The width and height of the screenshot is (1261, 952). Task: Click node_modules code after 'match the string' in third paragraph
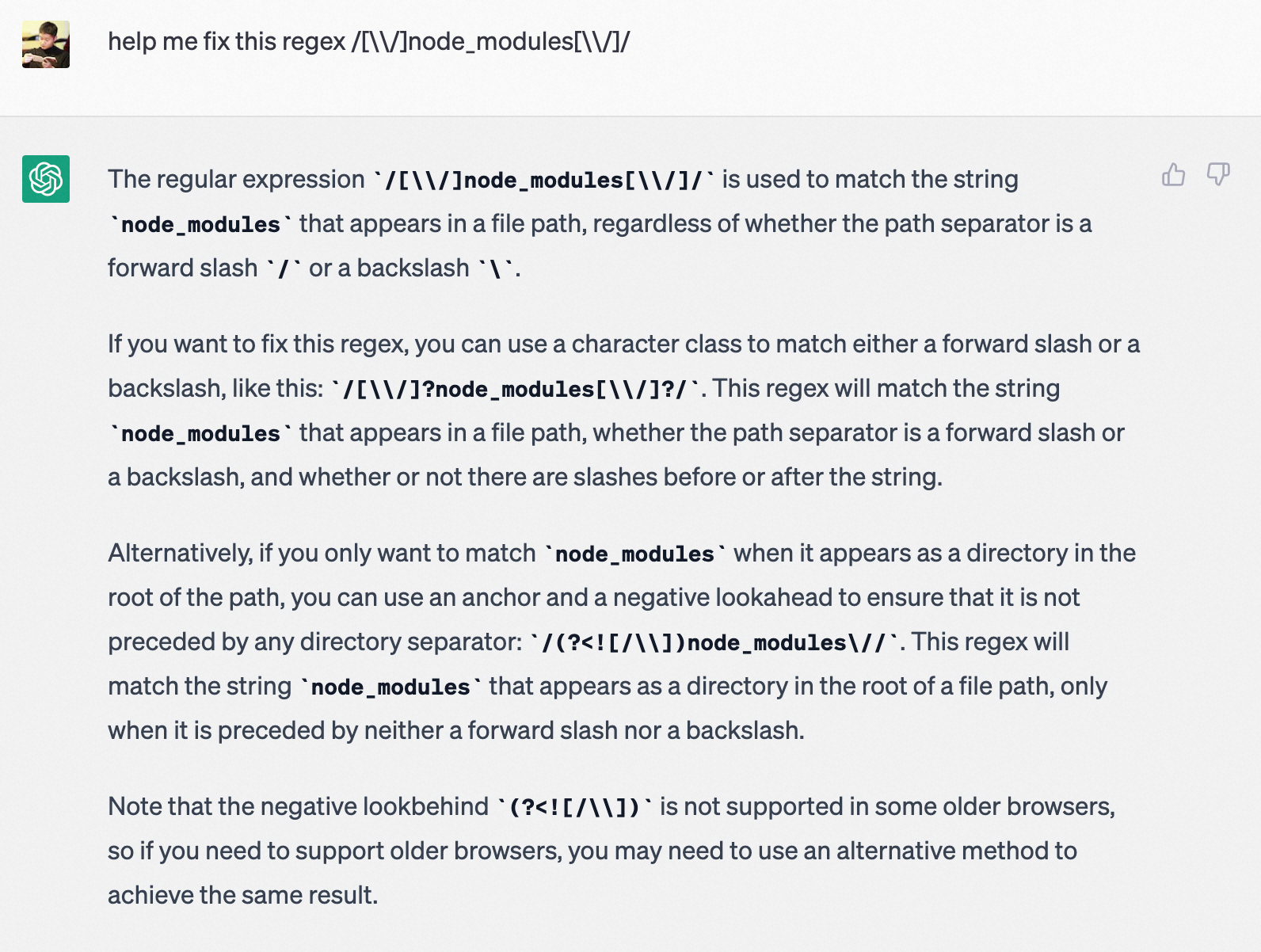[390, 687]
